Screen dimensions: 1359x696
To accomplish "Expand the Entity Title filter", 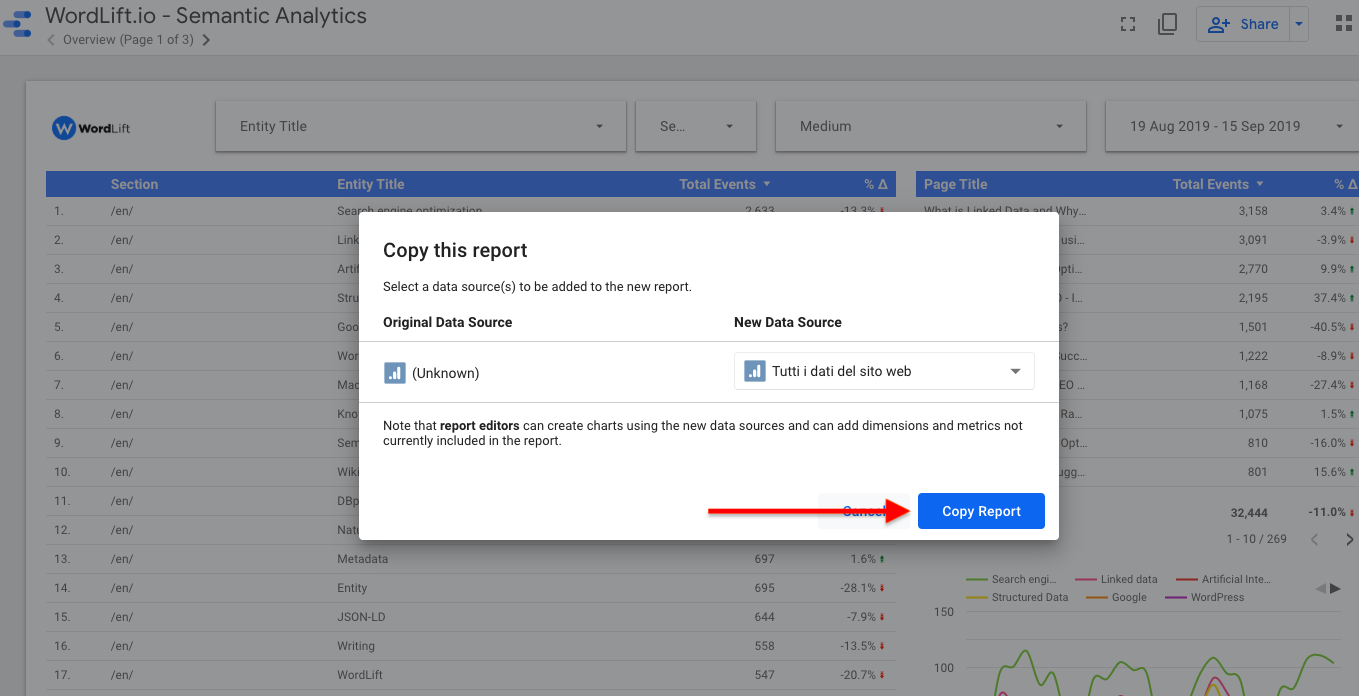I will [x=424, y=126].
